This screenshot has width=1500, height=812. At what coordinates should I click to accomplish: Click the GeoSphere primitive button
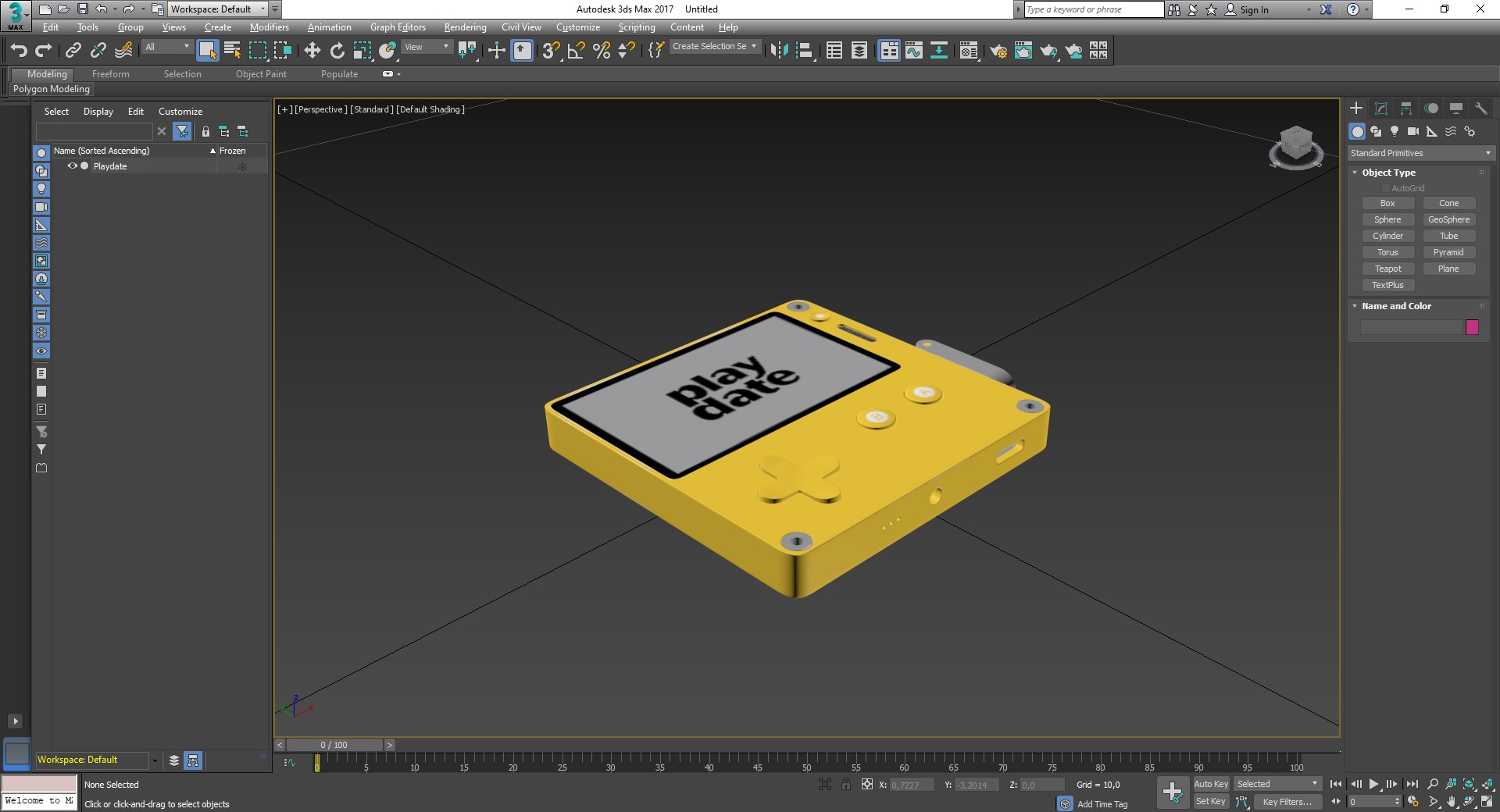1449,219
